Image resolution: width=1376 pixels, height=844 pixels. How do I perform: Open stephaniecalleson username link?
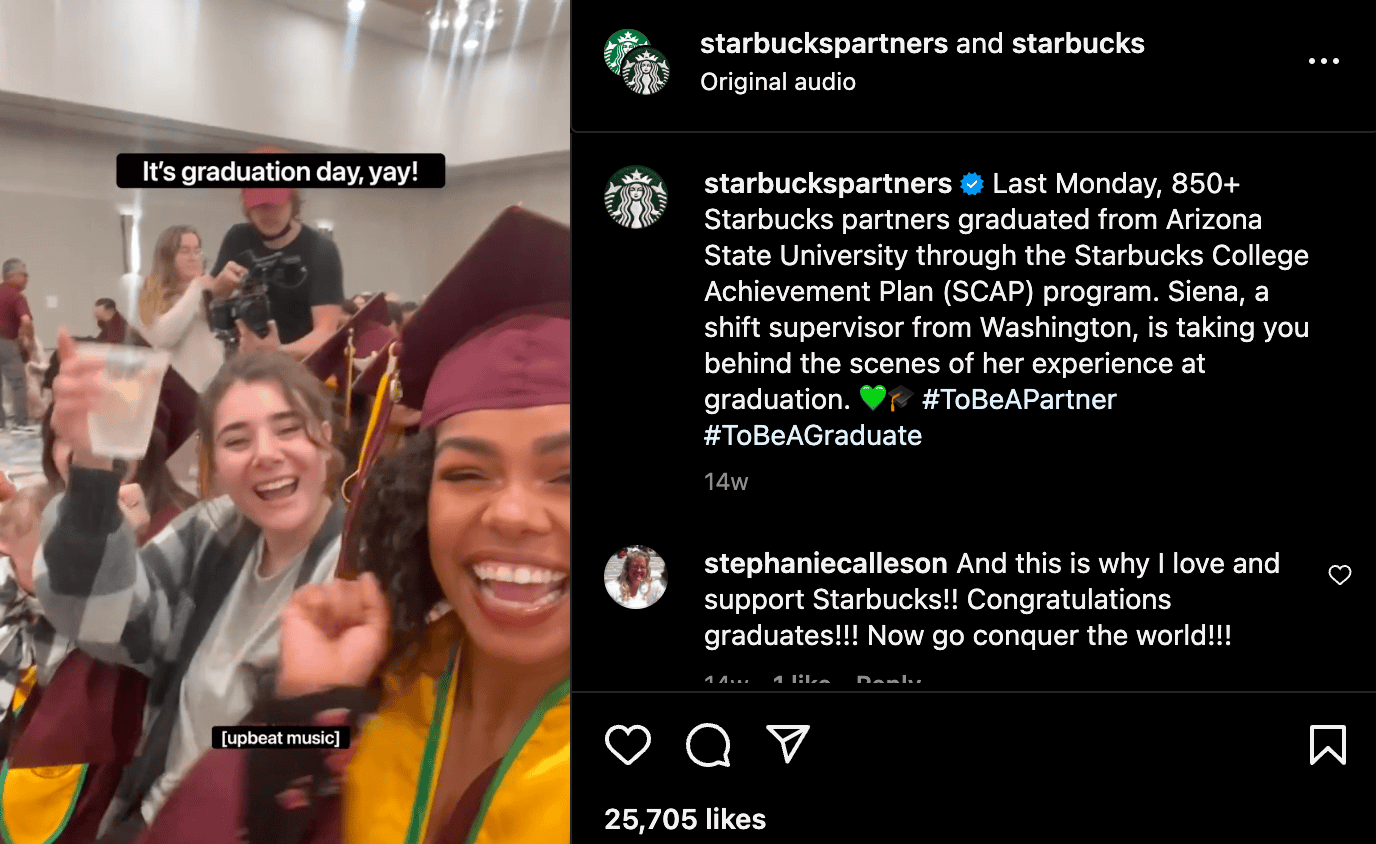(x=826, y=564)
